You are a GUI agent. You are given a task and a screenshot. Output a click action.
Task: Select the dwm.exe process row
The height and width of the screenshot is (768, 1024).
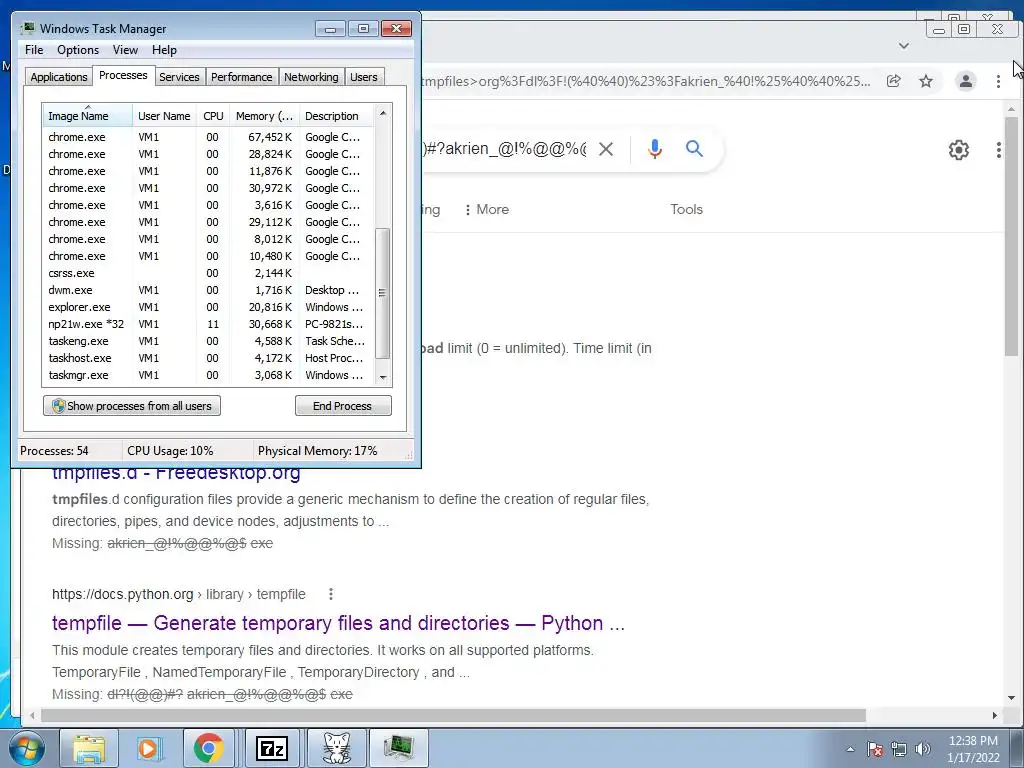point(208,290)
